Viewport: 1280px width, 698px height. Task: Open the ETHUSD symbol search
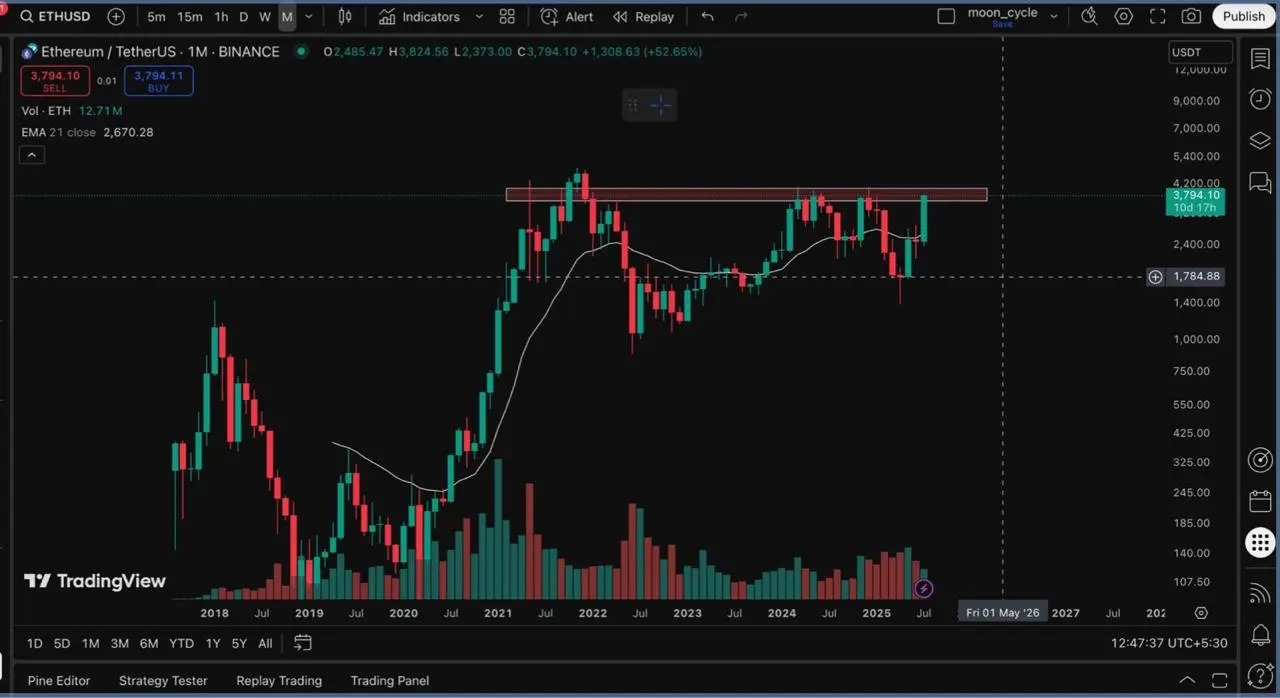(55, 16)
